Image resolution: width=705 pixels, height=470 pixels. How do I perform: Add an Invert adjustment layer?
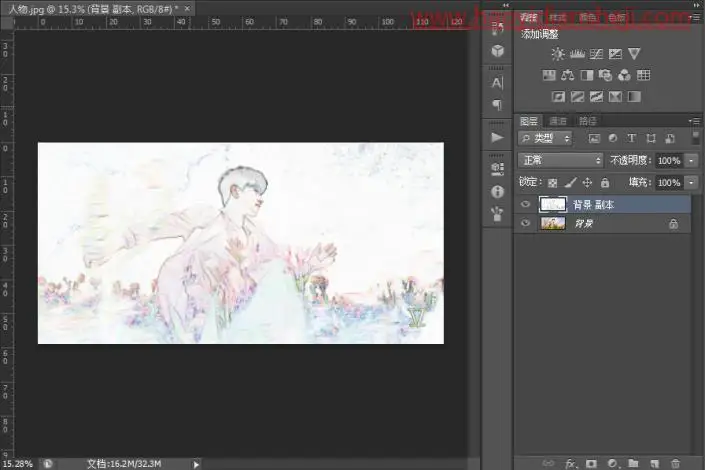[558, 96]
